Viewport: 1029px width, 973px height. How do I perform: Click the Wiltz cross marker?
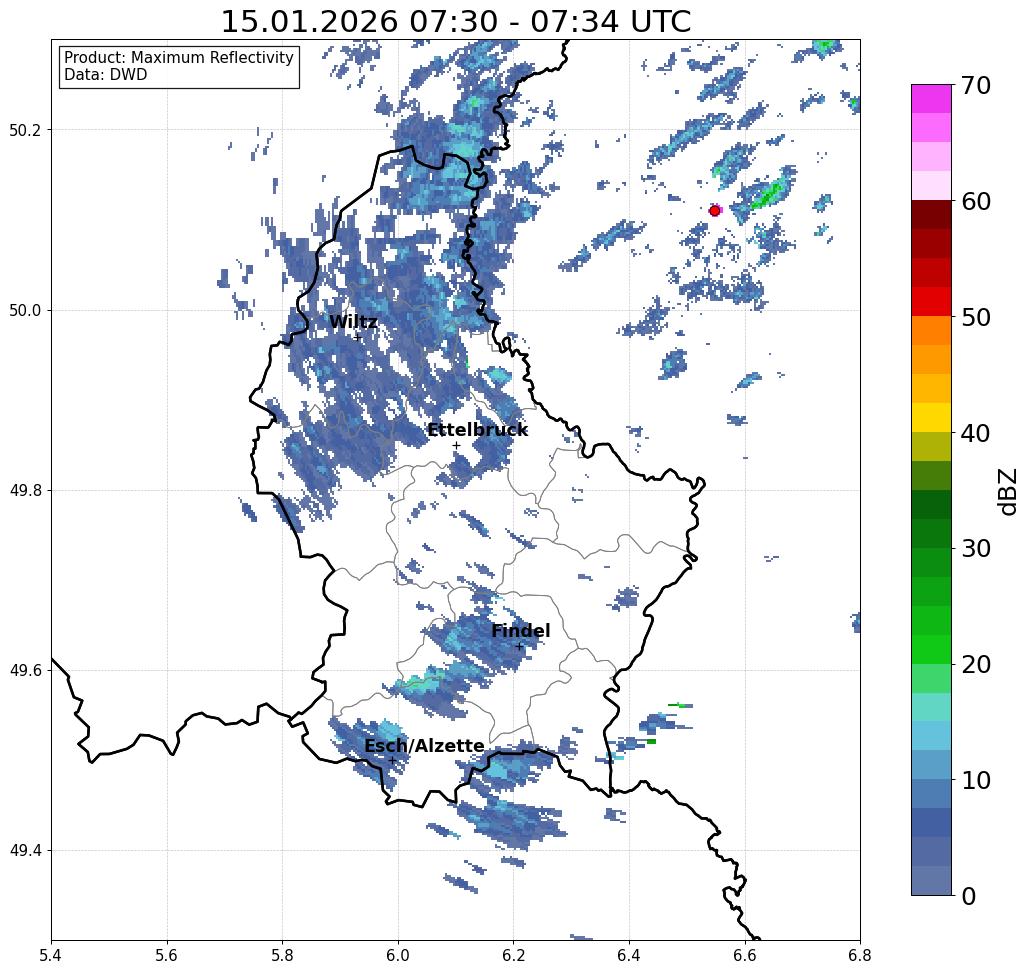click(x=358, y=338)
